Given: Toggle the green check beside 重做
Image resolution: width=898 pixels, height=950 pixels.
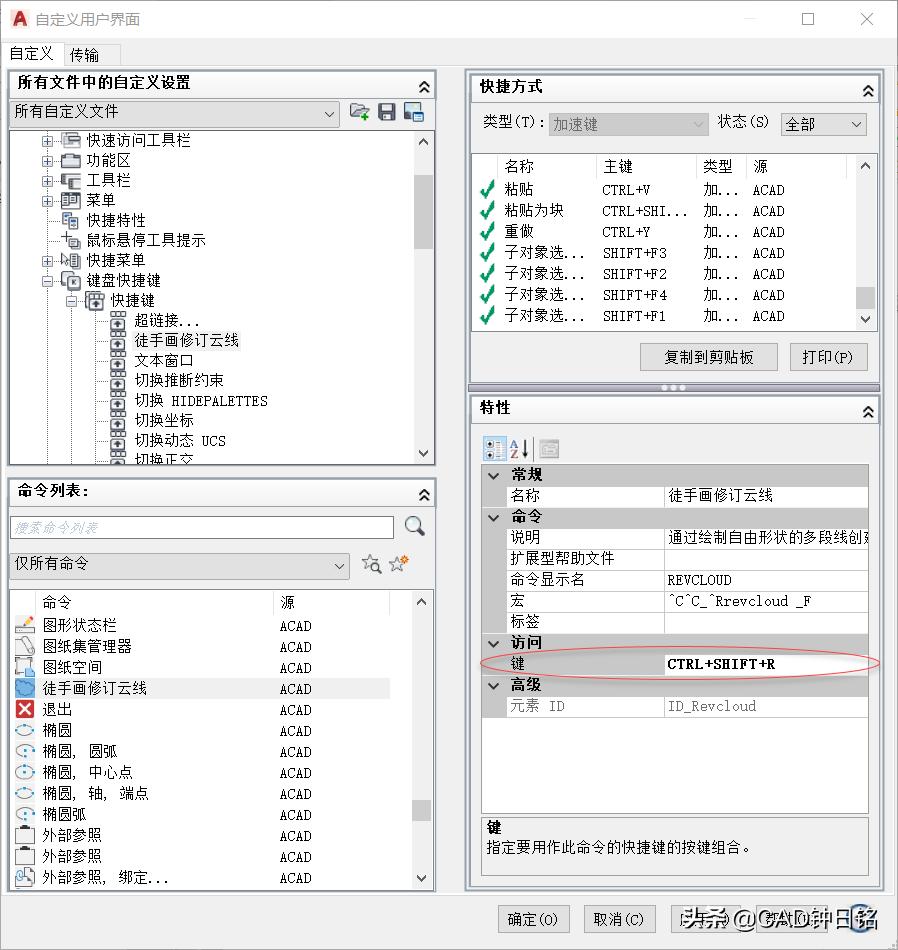Looking at the screenshot, I should 487,231.
